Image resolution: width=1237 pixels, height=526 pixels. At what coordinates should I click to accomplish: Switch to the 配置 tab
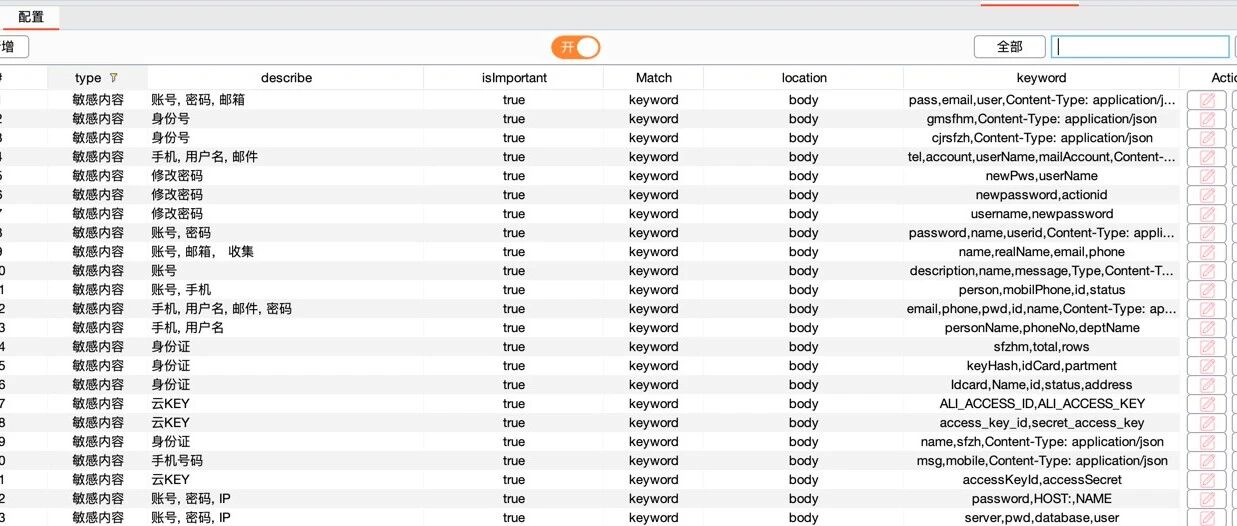tap(31, 17)
